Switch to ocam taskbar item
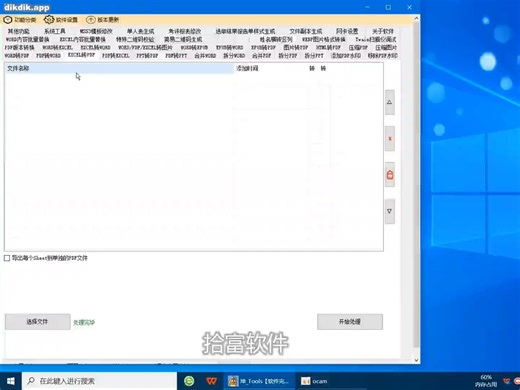Screen dimensions: 520x390 pos(314,381)
